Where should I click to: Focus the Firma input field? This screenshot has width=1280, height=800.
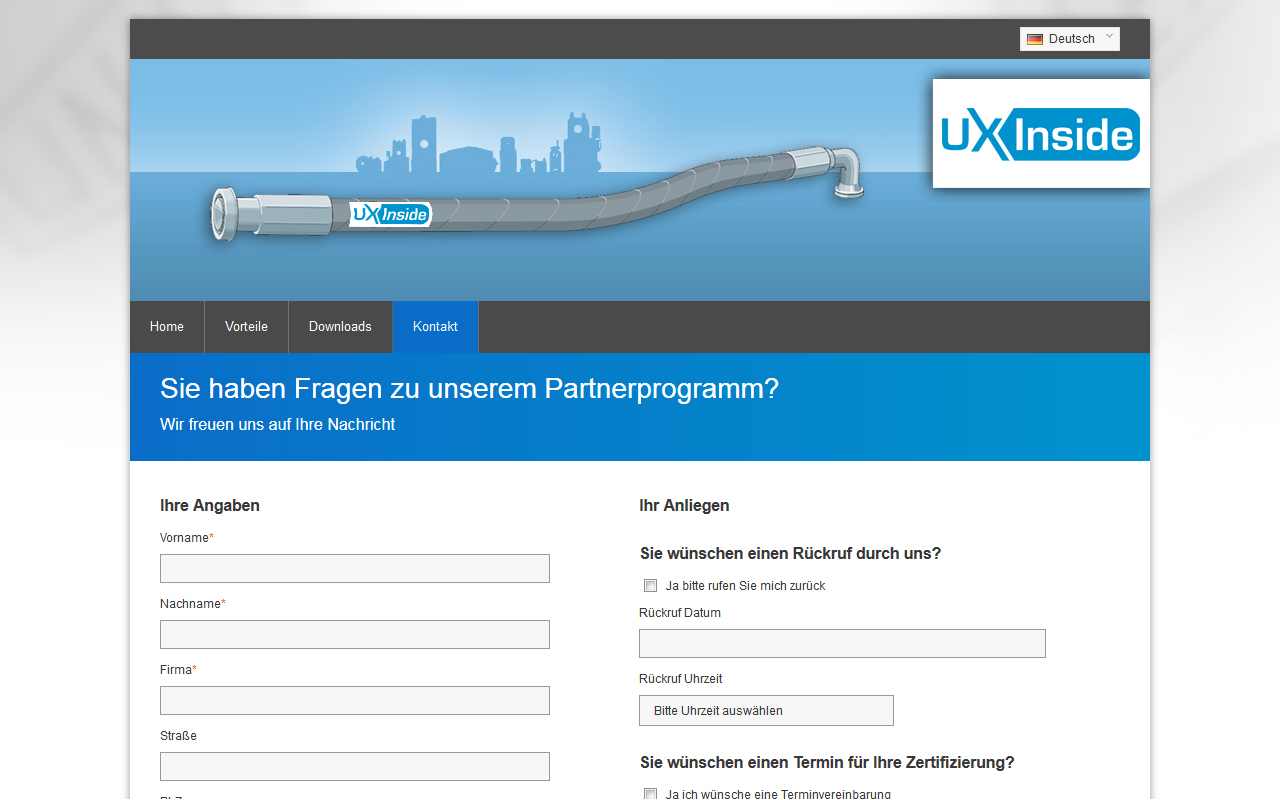point(355,700)
